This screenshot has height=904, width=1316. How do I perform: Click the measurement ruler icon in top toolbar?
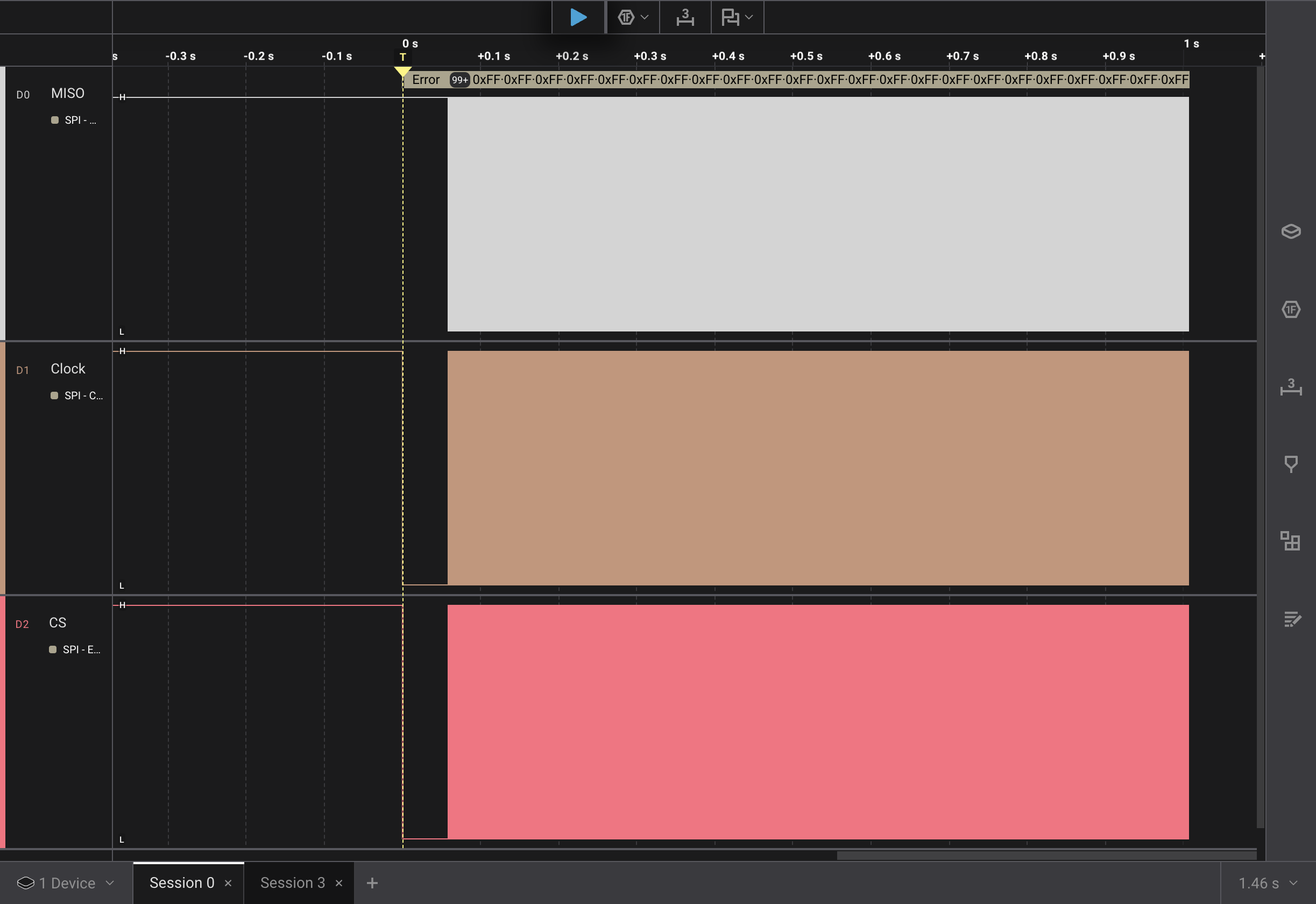(684, 17)
